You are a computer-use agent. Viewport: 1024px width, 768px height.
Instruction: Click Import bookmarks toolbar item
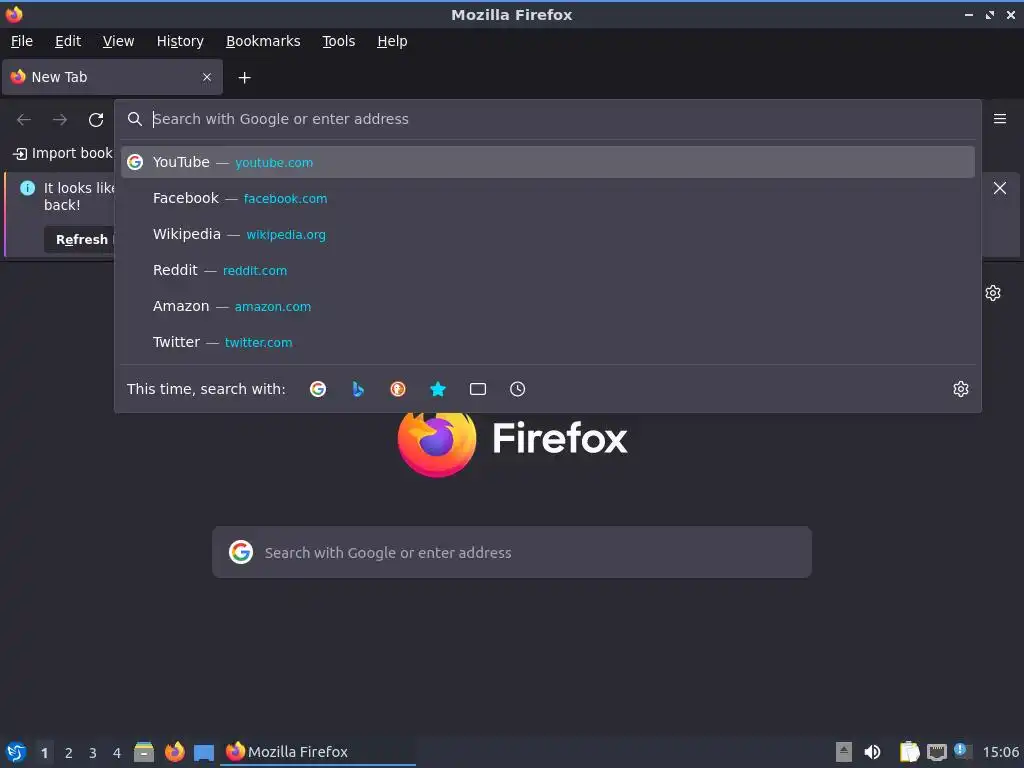(x=63, y=153)
